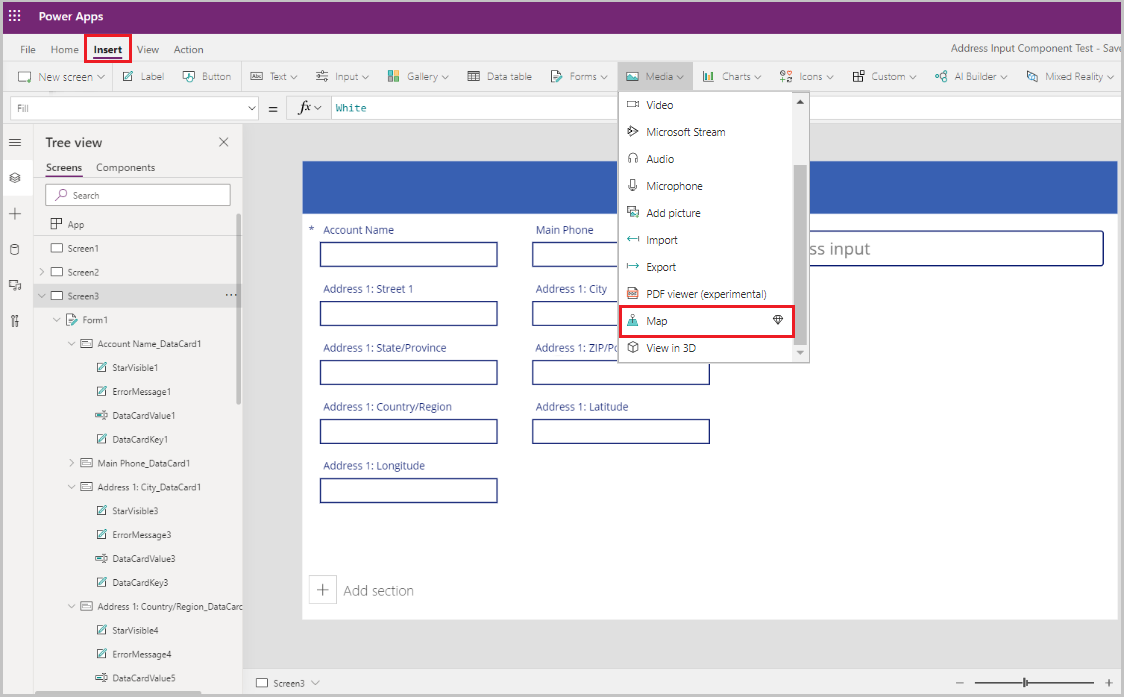Open the Forms dropdown
1124x697 pixels.
coord(579,77)
